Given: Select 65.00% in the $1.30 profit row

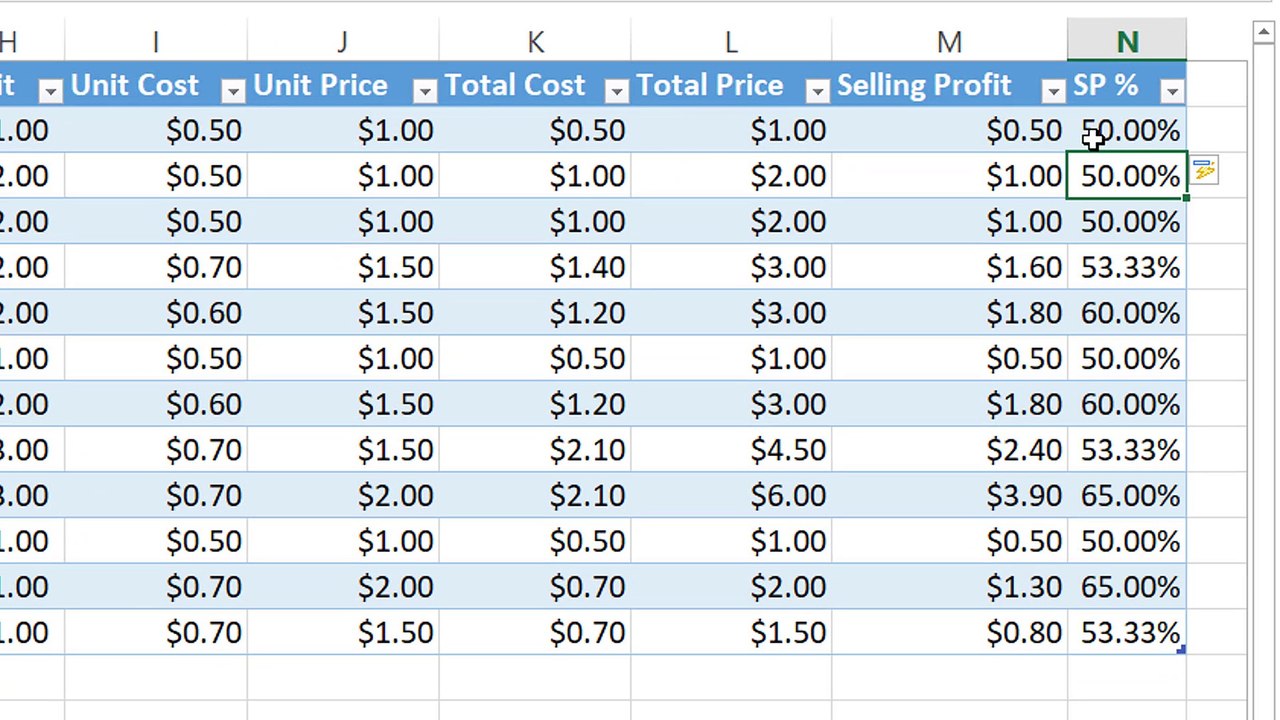Looking at the screenshot, I should coord(1127,587).
